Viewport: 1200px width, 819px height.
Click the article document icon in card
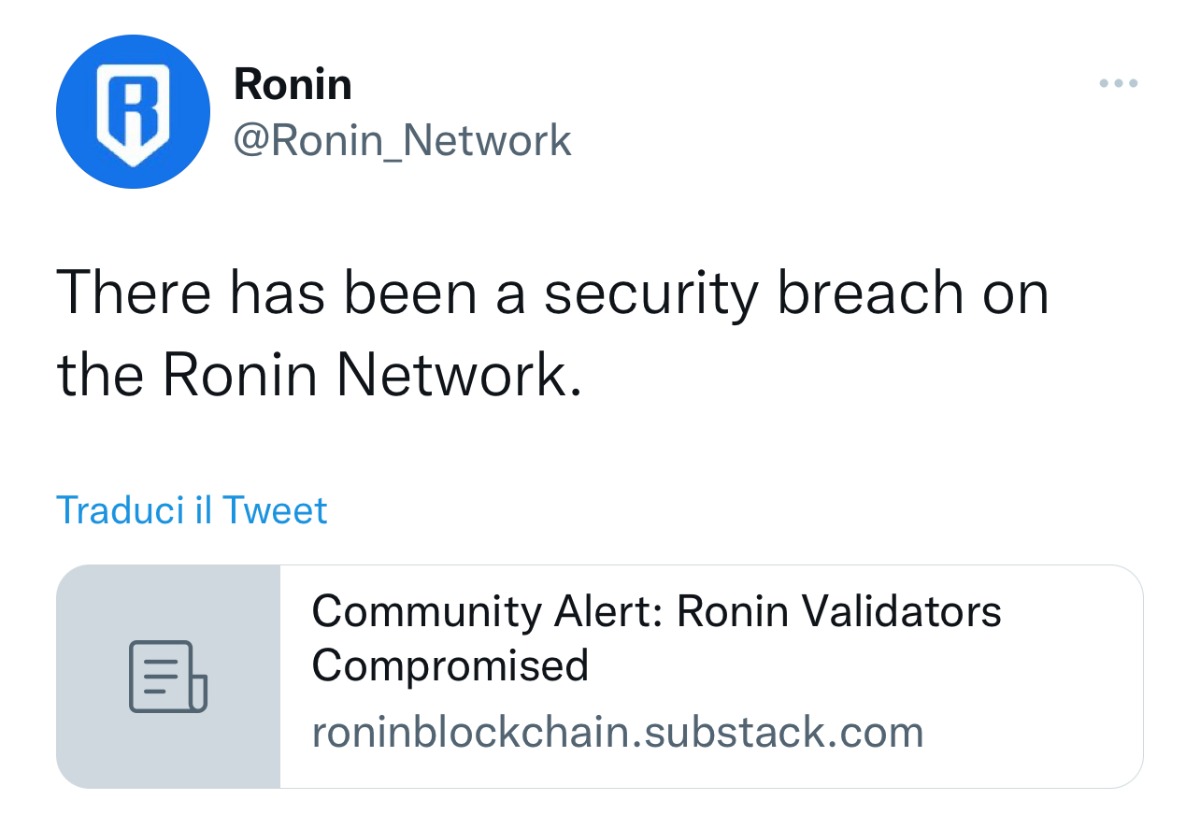(167, 677)
